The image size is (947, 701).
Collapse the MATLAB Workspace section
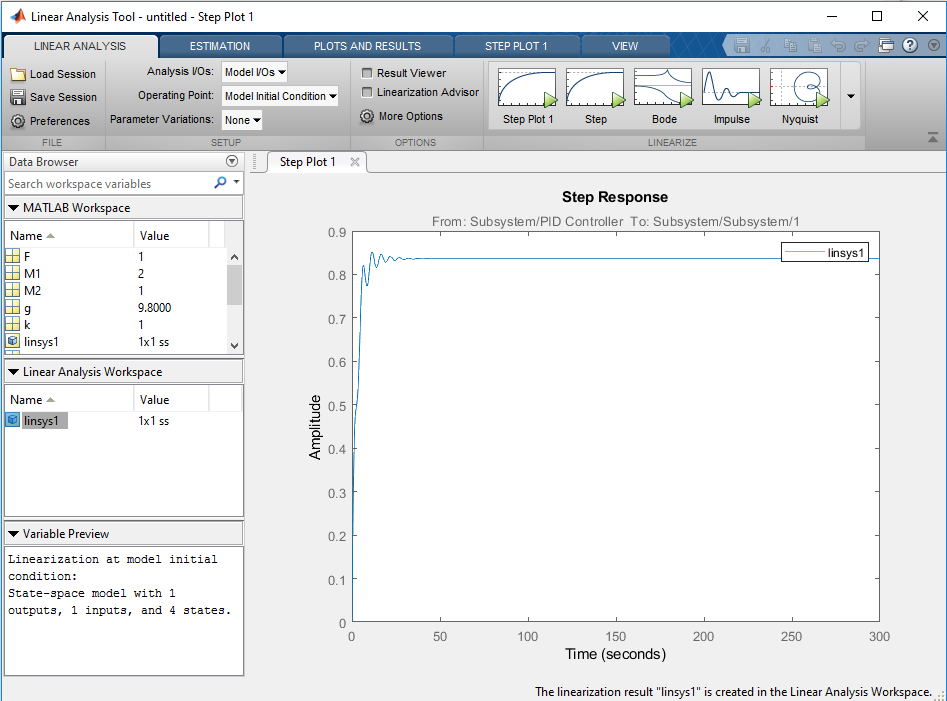click(13, 208)
